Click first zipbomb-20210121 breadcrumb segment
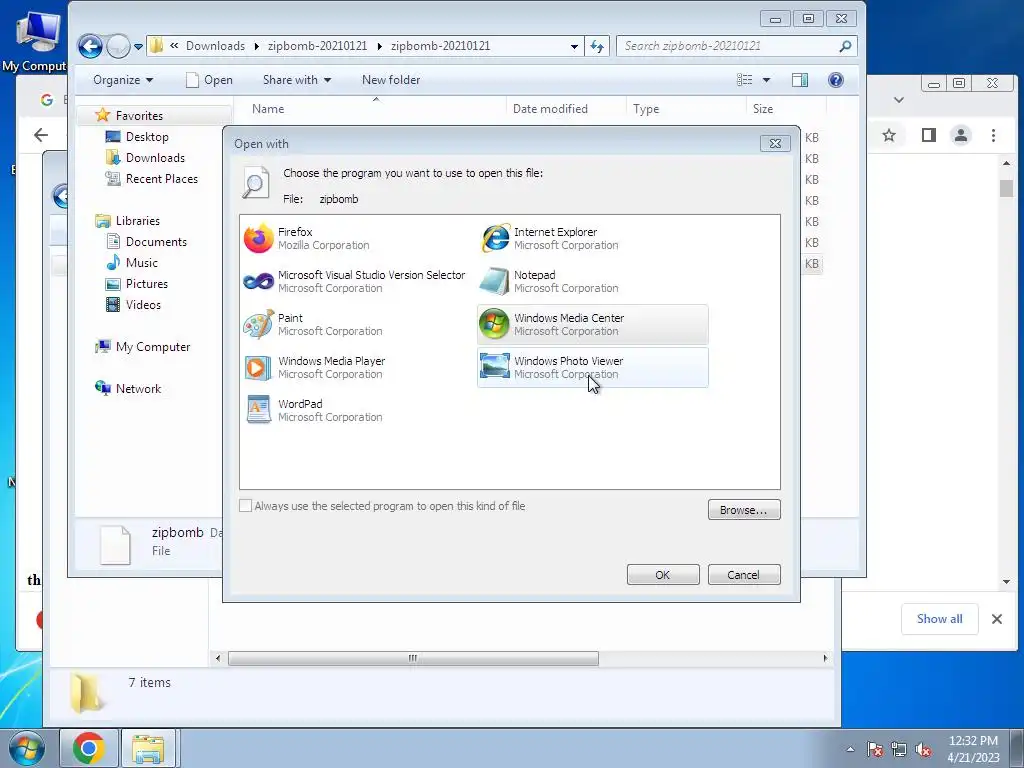 click(317, 46)
